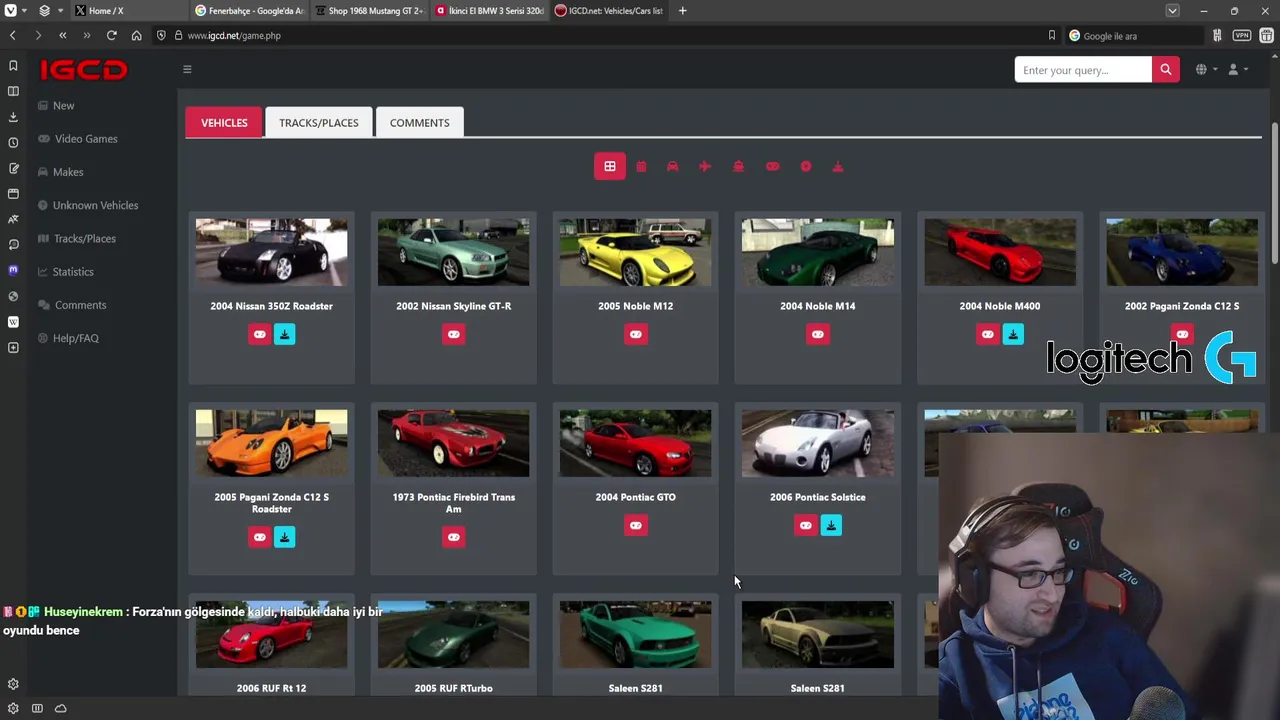Open the language globe dropdown
1280x720 pixels.
pos(1206,69)
